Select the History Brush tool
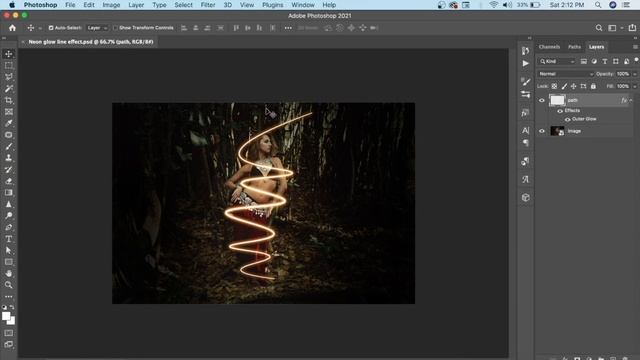Screen dimensions: 640x360 click(x=9, y=169)
